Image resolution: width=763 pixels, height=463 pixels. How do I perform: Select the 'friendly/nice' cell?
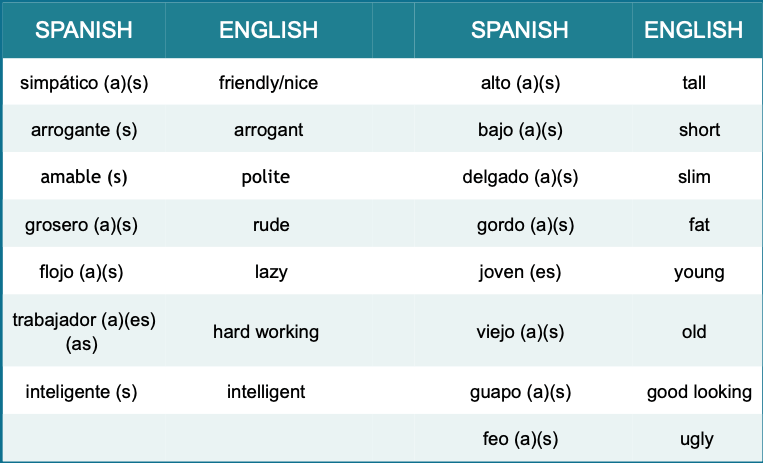coord(268,83)
